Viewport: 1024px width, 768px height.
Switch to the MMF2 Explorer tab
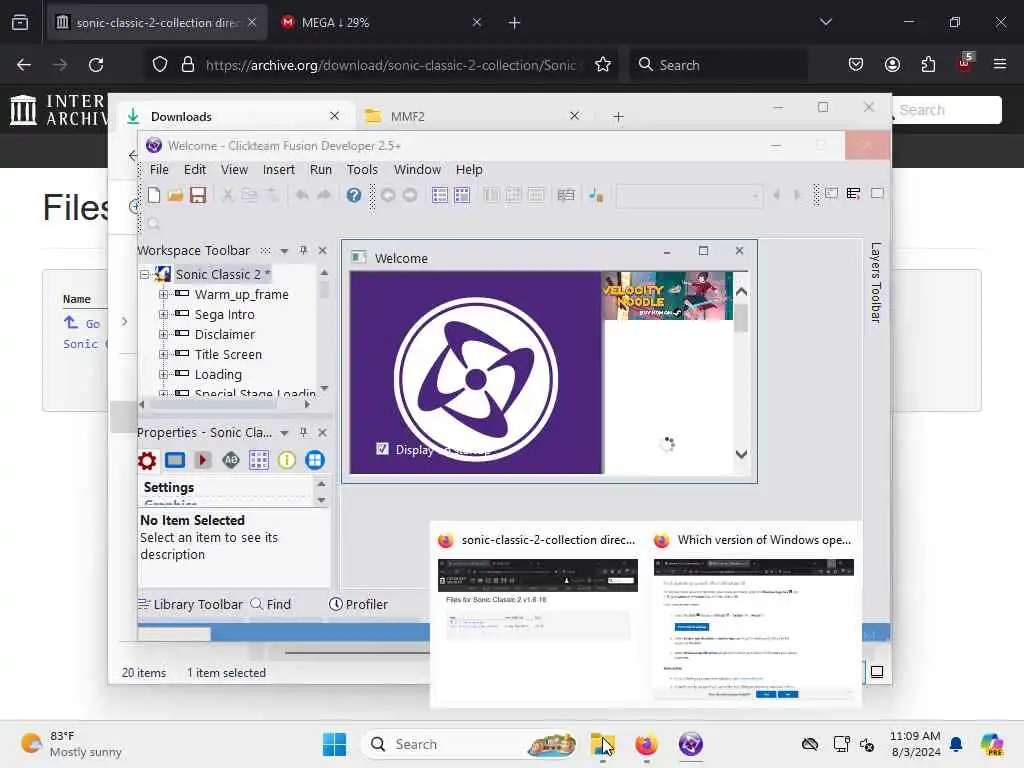[472, 116]
